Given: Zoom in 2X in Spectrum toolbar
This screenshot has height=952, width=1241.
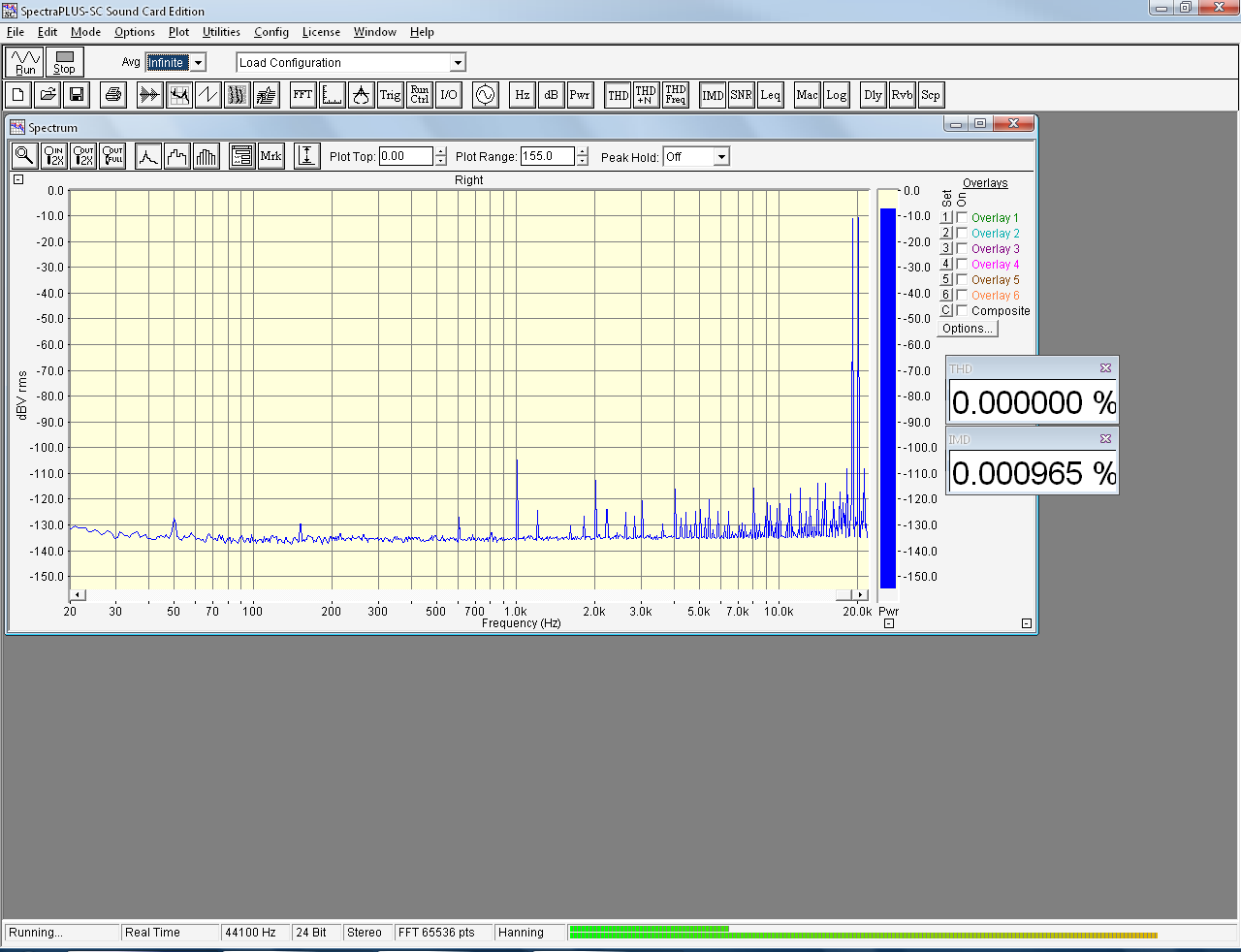Looking at the screenshot, I should 54,155.
